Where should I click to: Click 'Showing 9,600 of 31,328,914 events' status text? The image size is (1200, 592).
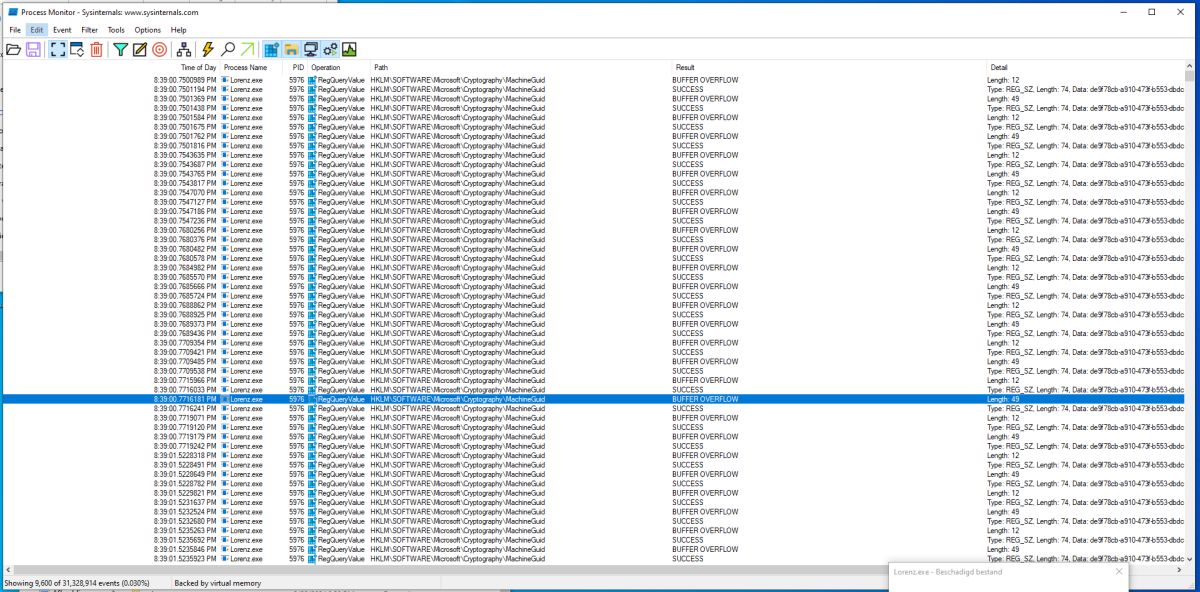[x=78, y=582]
